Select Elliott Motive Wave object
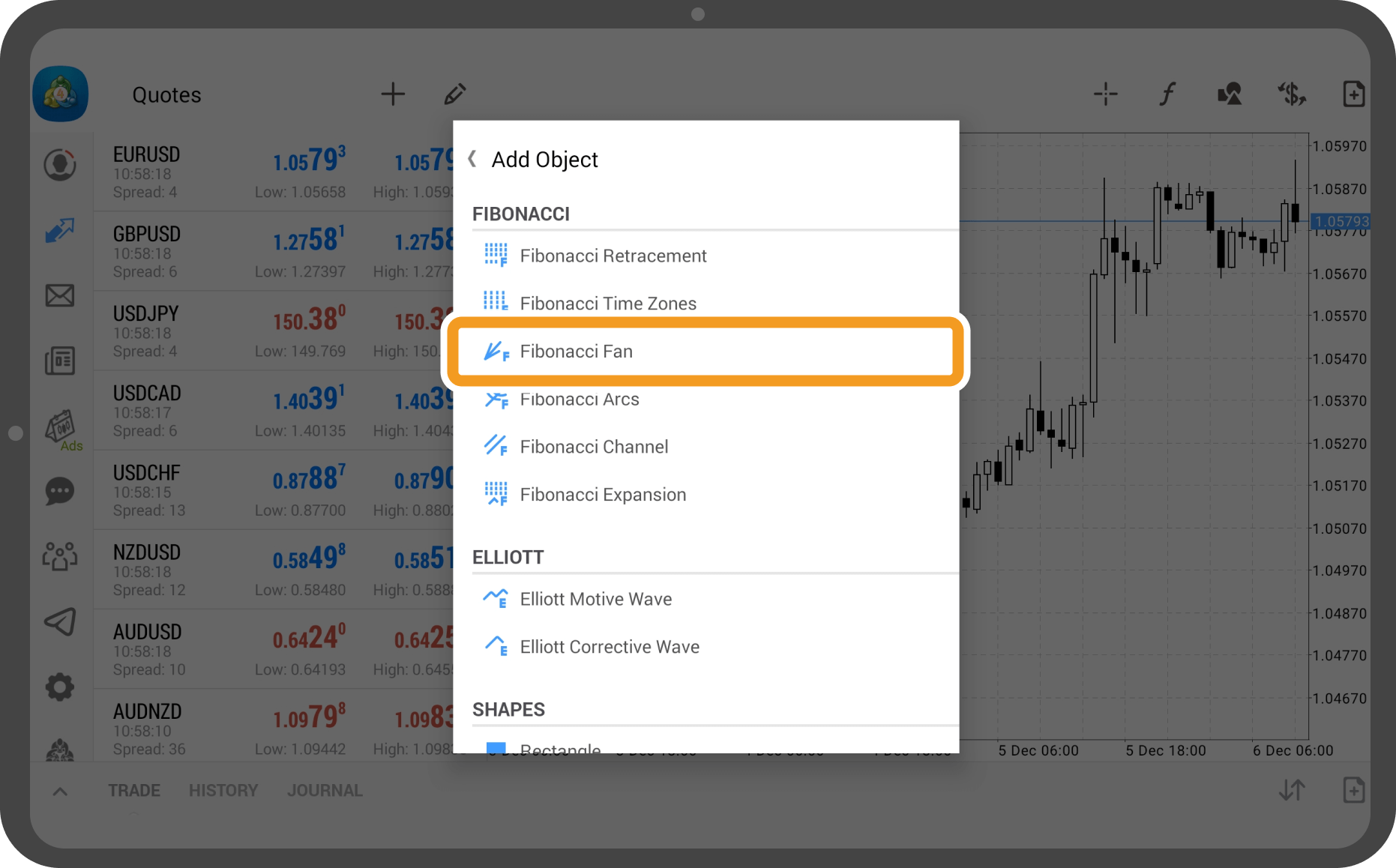The image size is (1396, 868). pos(595,599)
